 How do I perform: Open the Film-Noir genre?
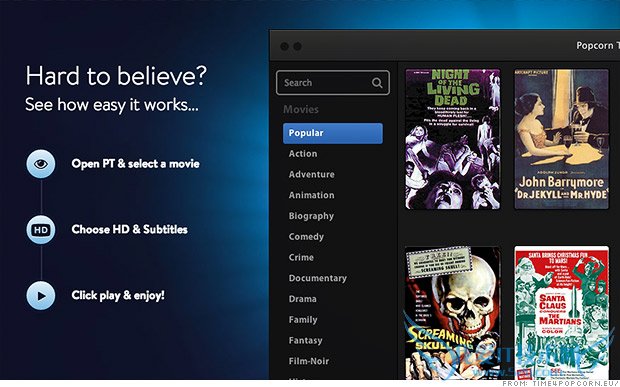pos(309,361)
